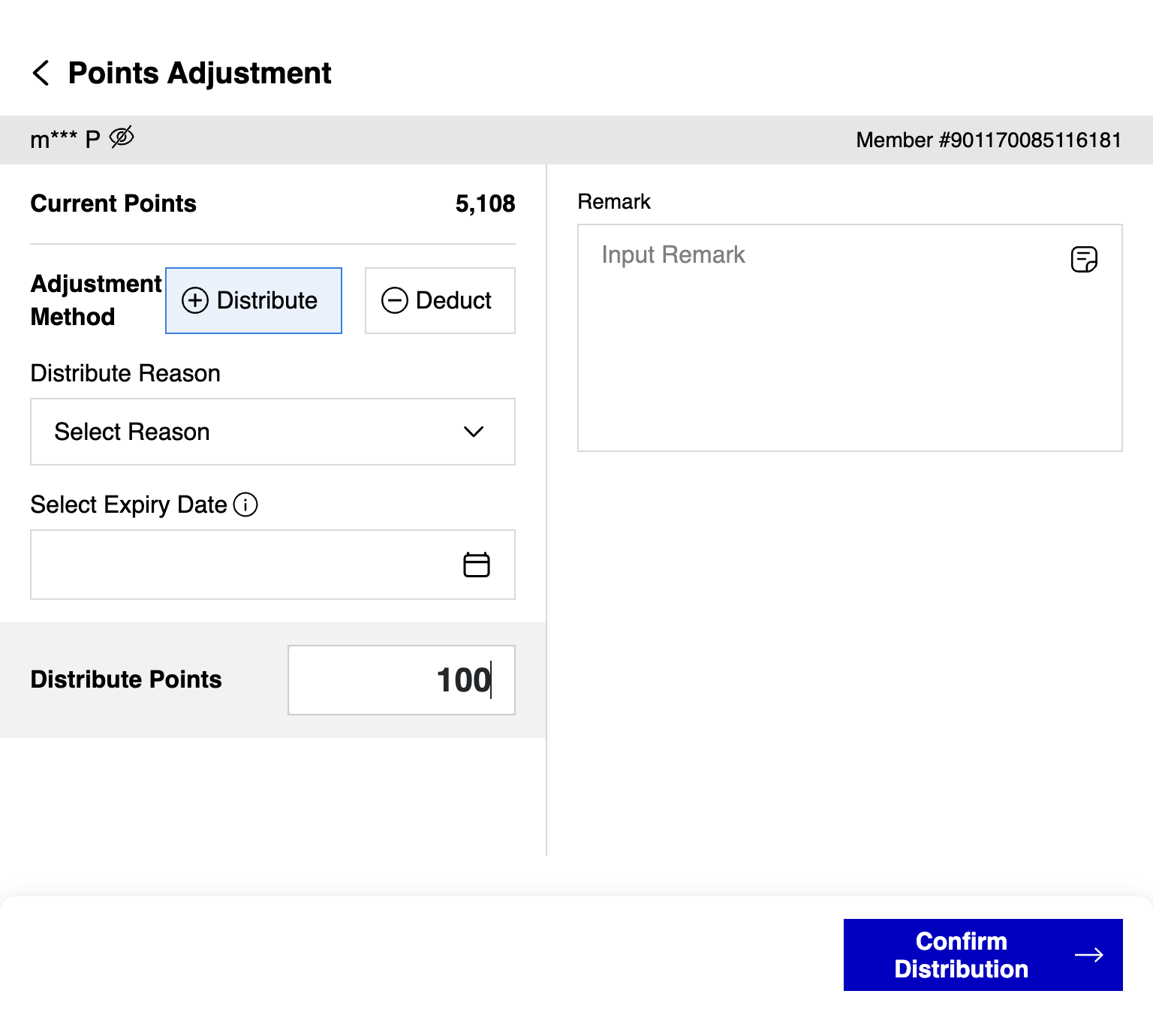Focus the Distribute Points amount field
Viewport: 1153px width, 1036px height.
point(402,680)
